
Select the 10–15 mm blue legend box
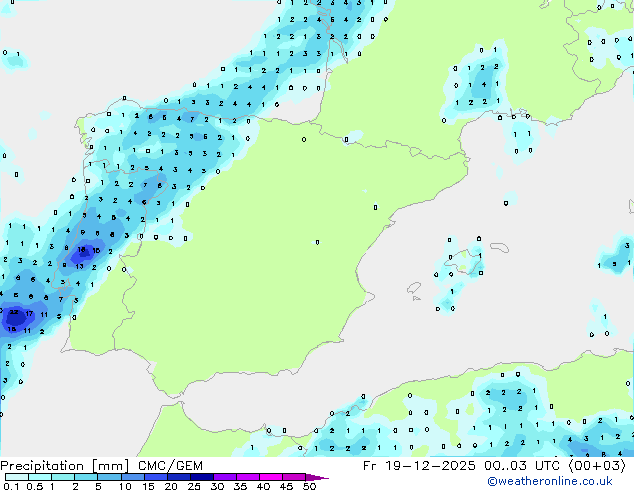[x=132, y=477]
